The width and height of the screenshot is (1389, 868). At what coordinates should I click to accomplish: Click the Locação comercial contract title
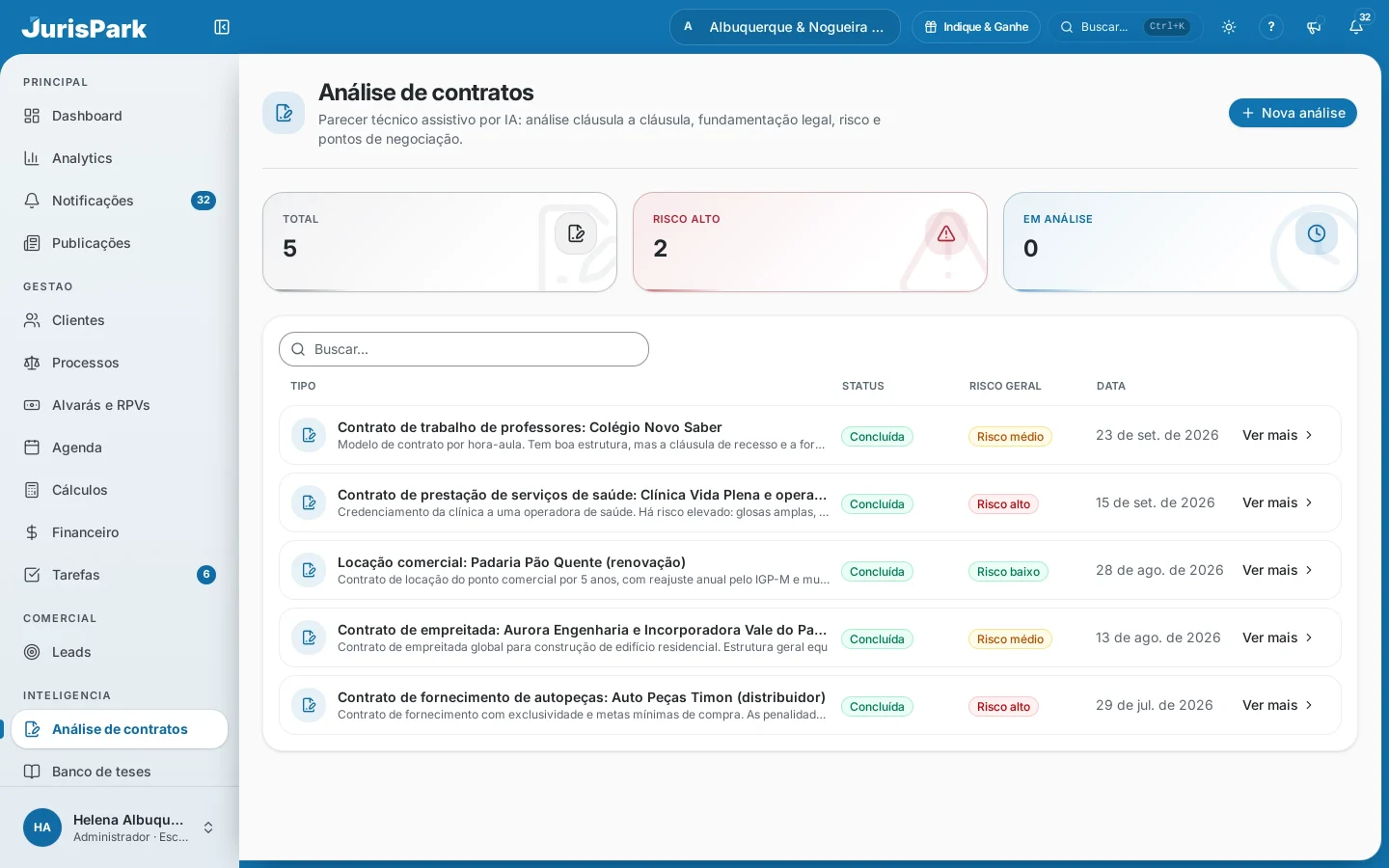[511, 562]
